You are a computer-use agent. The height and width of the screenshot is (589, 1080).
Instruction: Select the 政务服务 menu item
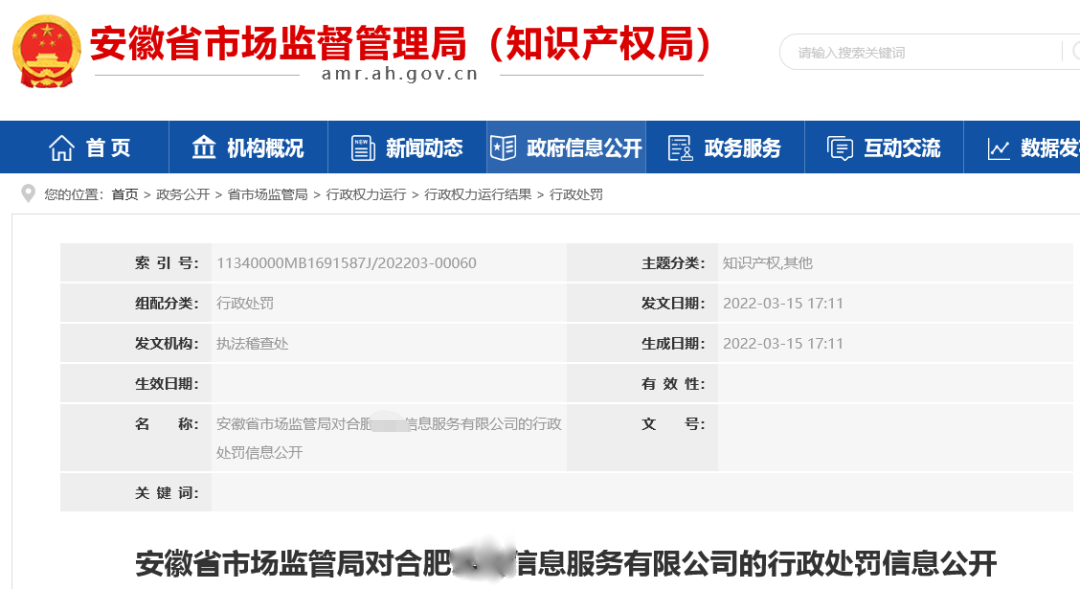[x=742, y=148]
